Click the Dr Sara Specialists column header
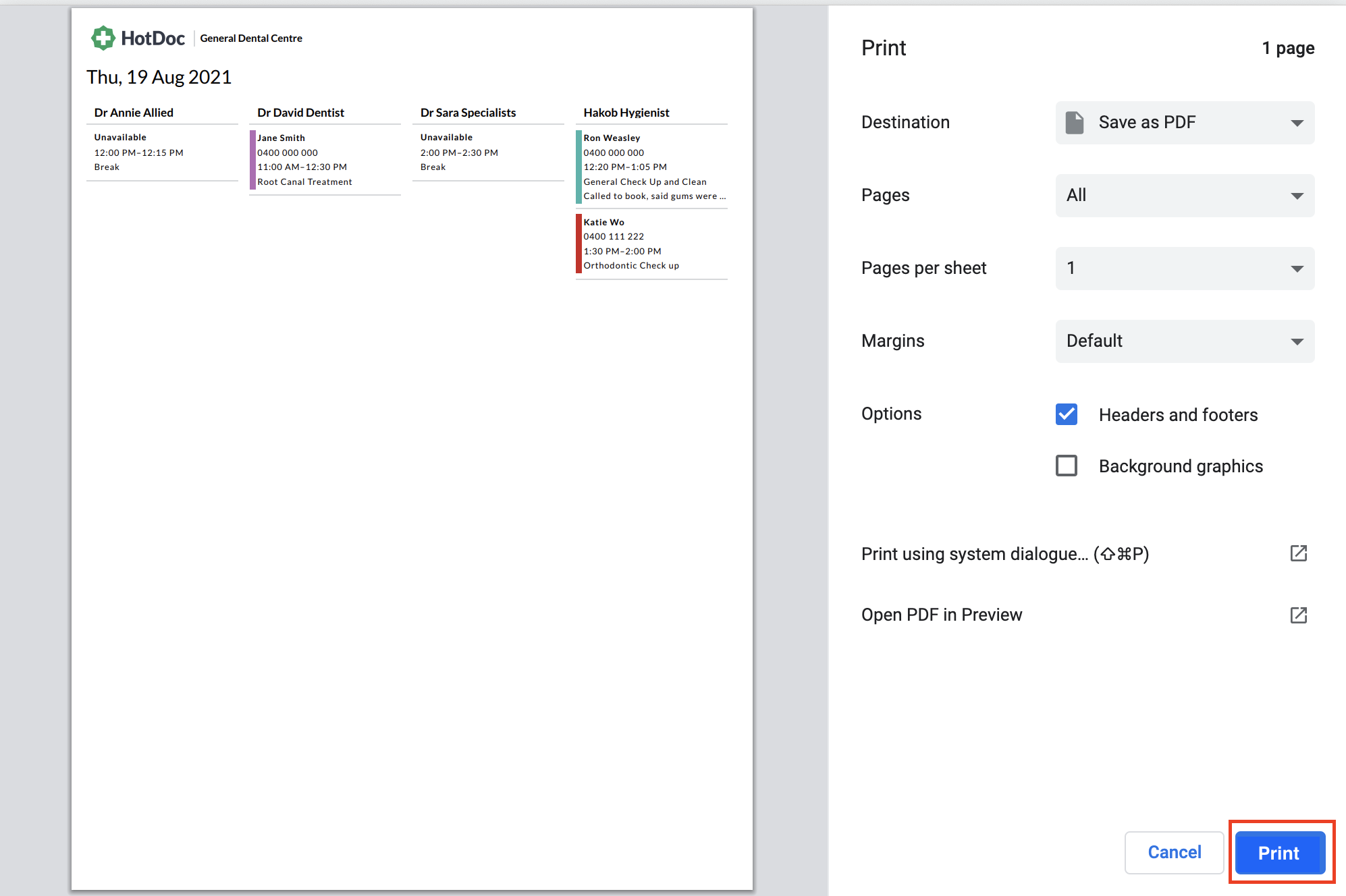Image resolution: width=1346 pixels, height=896 pixels. [x=468, y=113]
